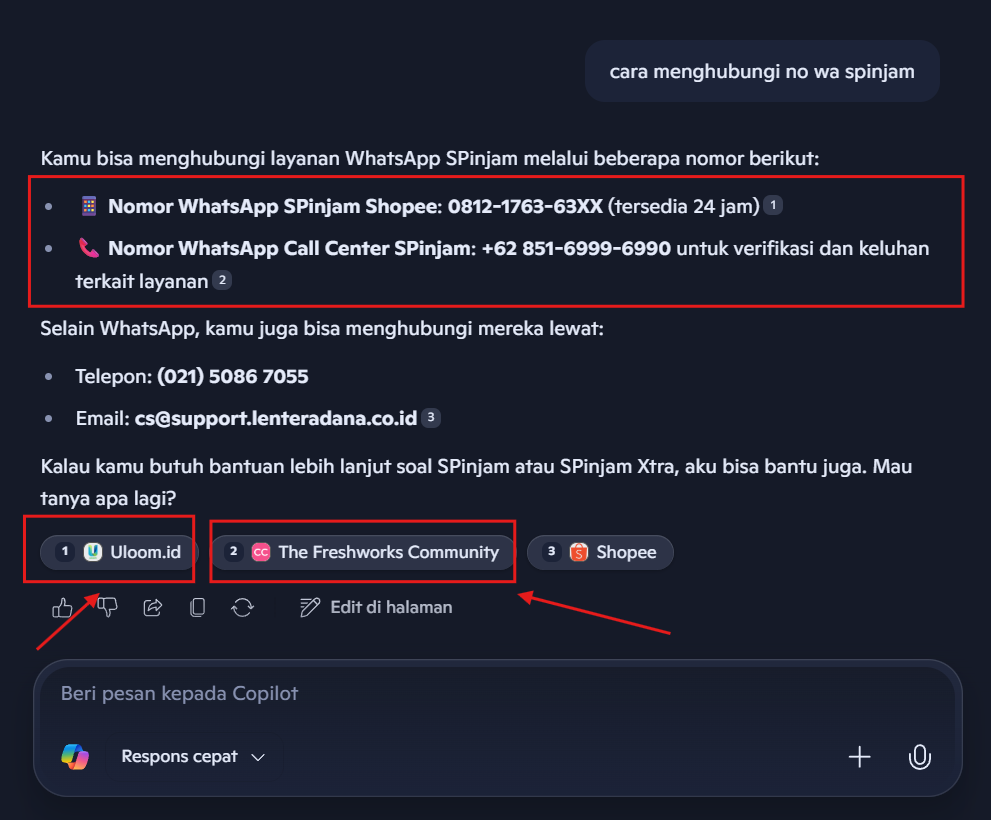
Task: Open the Uloom.id source chip
Action: (119, 552)
